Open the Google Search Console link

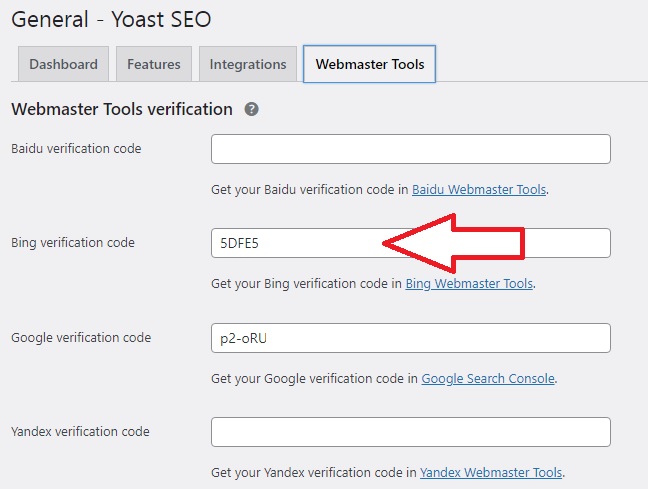pos(488,379)
